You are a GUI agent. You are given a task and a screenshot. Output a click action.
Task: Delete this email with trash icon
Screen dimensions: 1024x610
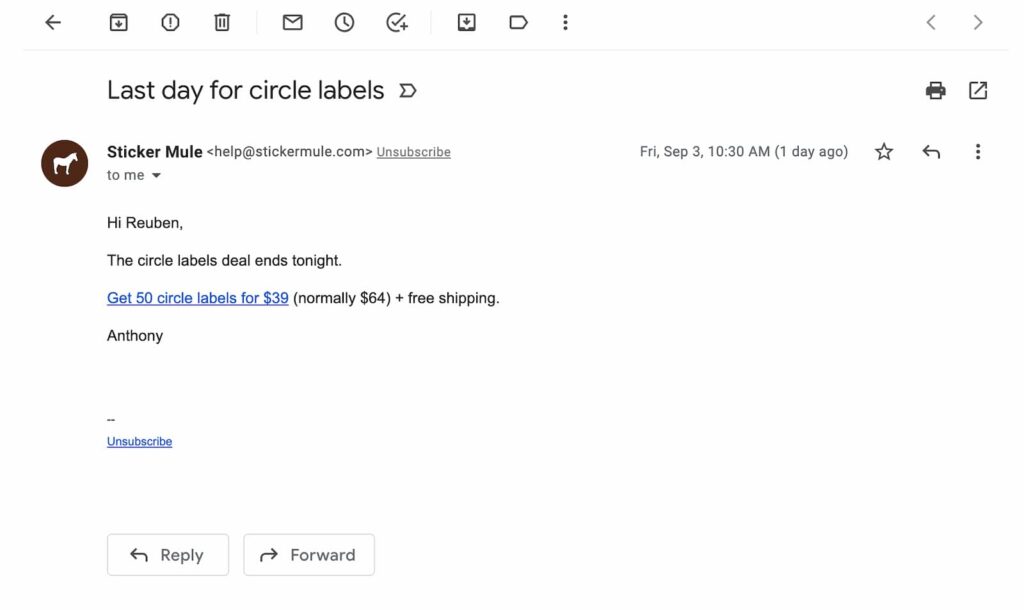[222, 22]
